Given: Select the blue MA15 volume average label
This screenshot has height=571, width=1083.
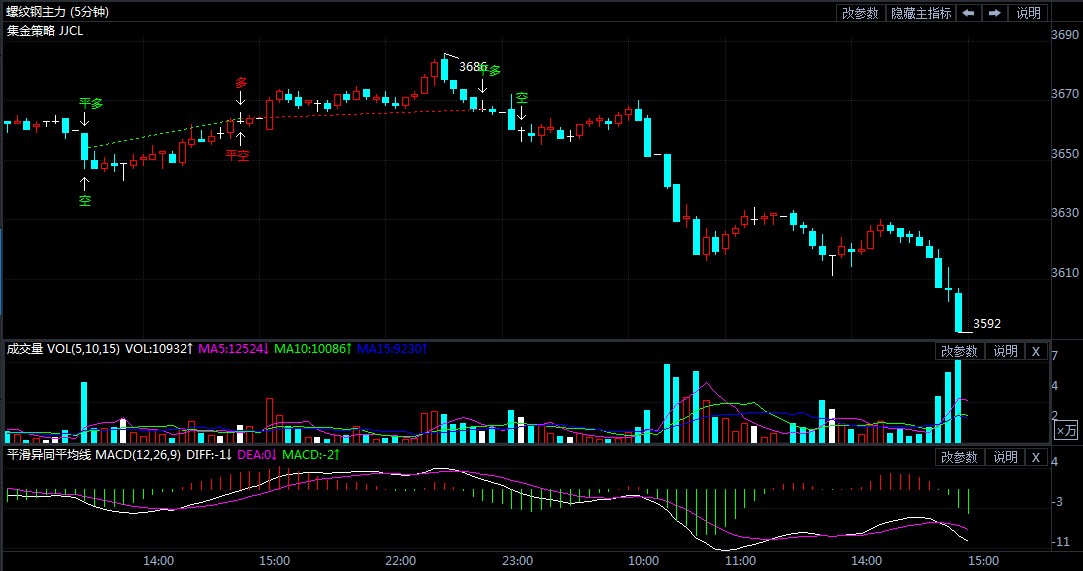Looking at the screenshot, I should tap(391, 349).
